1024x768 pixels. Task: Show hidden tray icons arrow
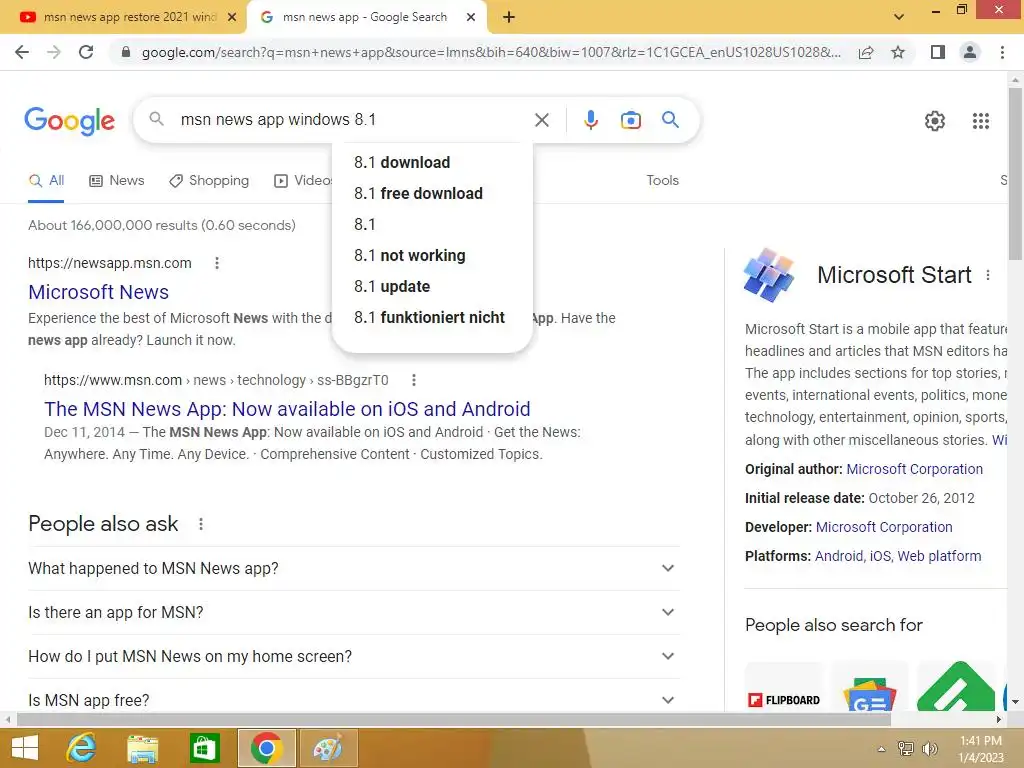pos(881,749)
